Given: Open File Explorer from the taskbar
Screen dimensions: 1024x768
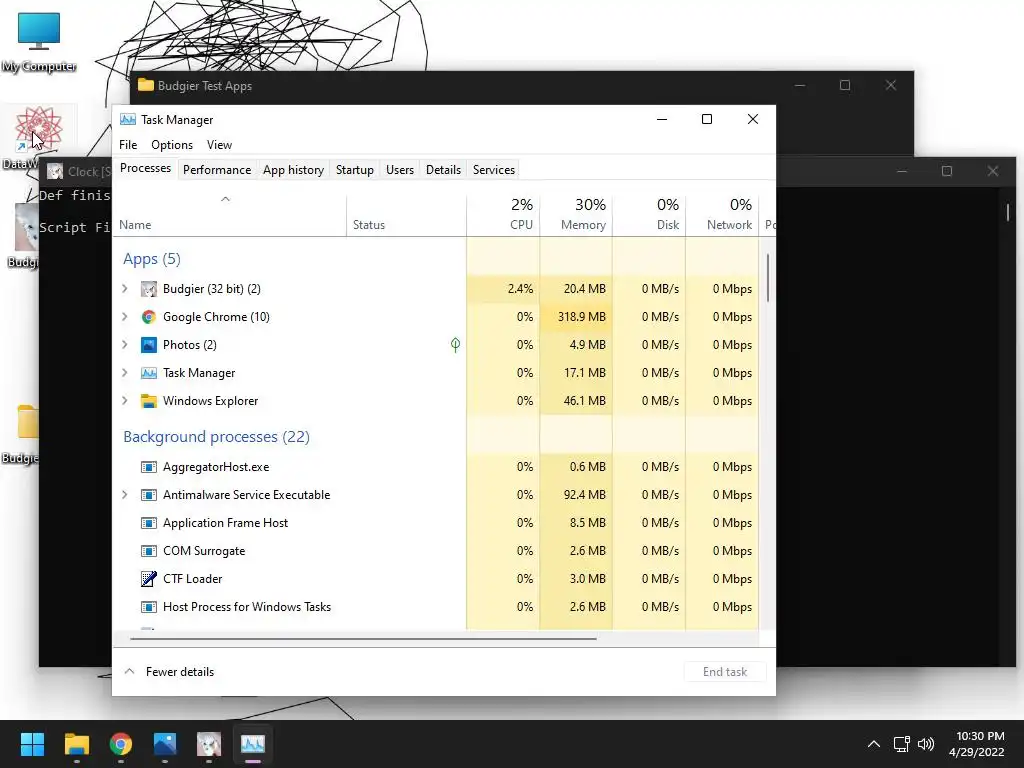Looking at the screenshot, I should (76, 744).
